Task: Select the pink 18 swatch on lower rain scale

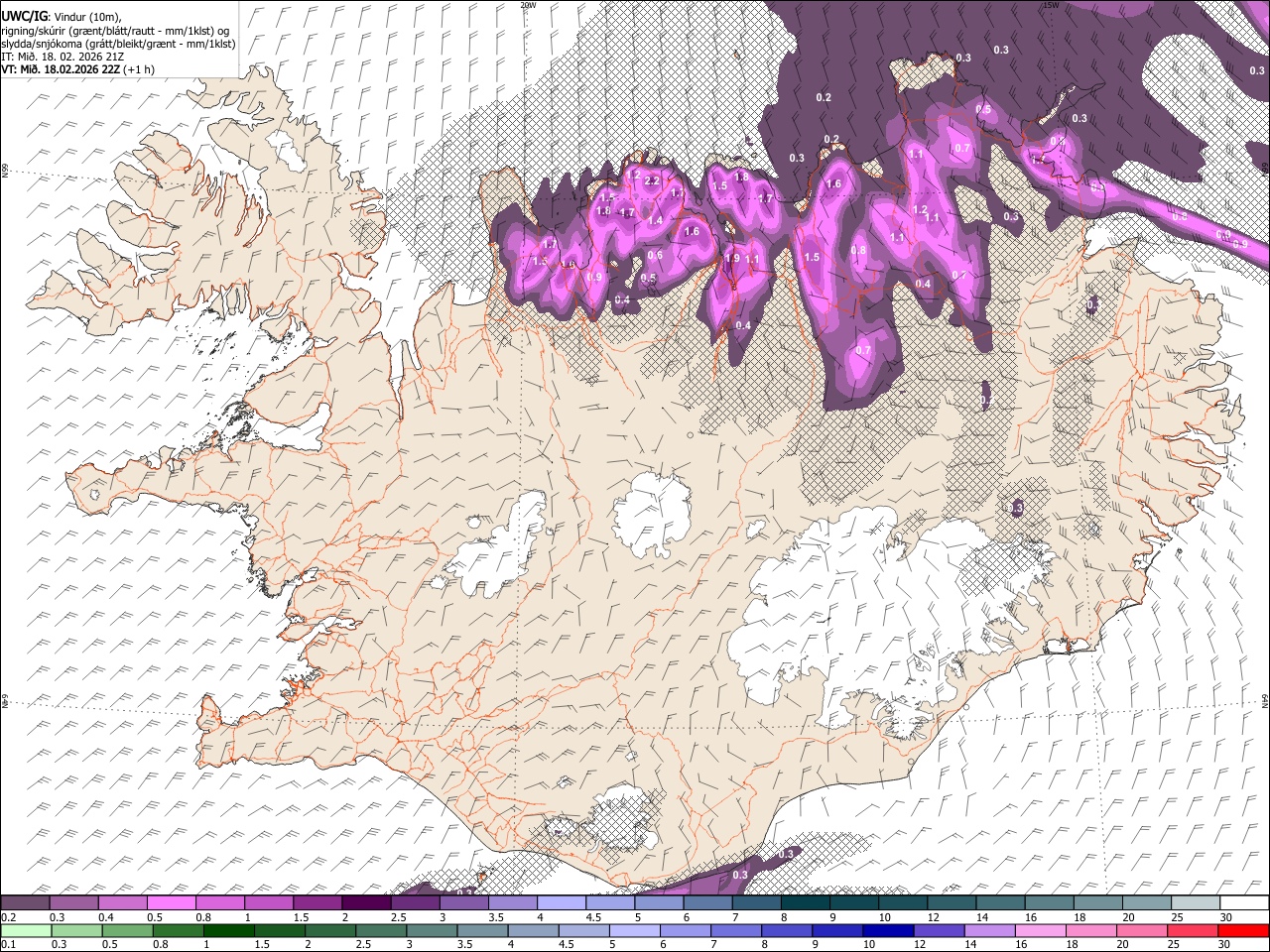Action: (x=1090, y=930)
